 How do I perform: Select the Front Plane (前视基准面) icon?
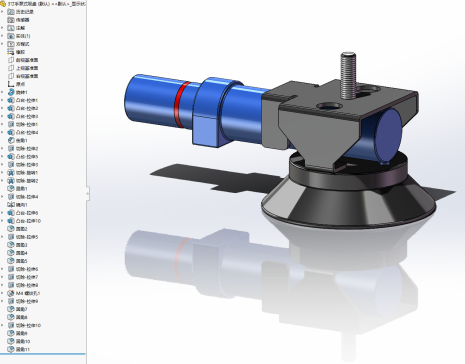[x=11, y=60]
